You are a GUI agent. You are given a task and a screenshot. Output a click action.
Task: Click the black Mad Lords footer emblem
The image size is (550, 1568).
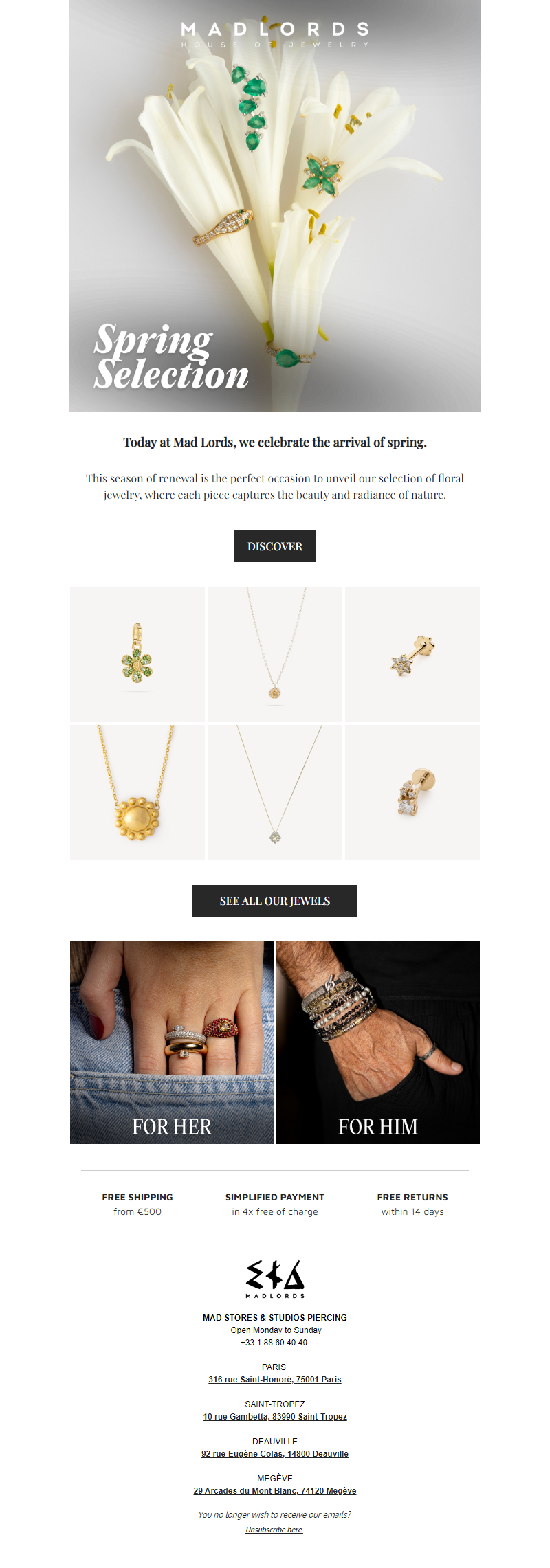[275, 1279]
